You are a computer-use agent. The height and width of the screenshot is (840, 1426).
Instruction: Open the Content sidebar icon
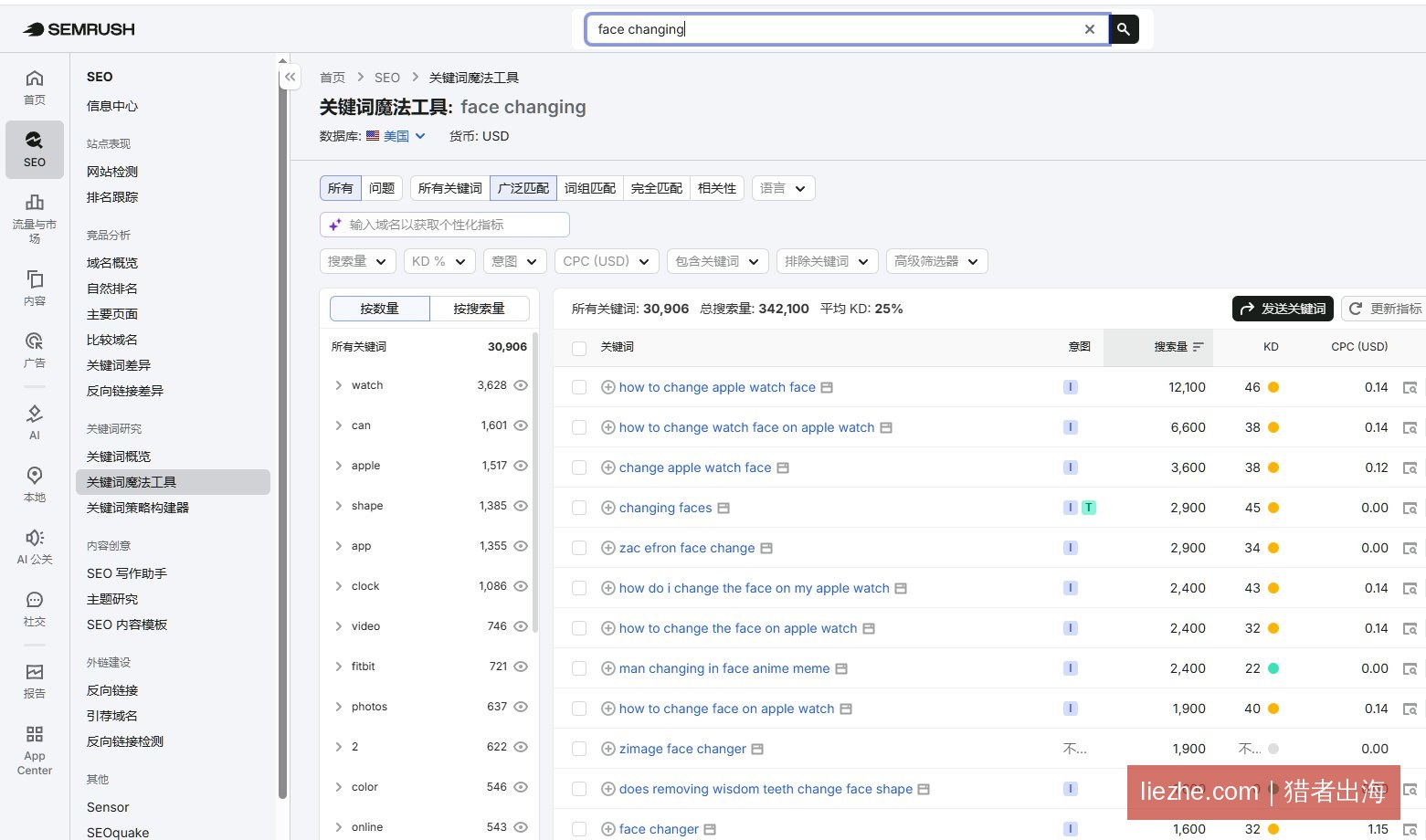(x=35, y=288)
